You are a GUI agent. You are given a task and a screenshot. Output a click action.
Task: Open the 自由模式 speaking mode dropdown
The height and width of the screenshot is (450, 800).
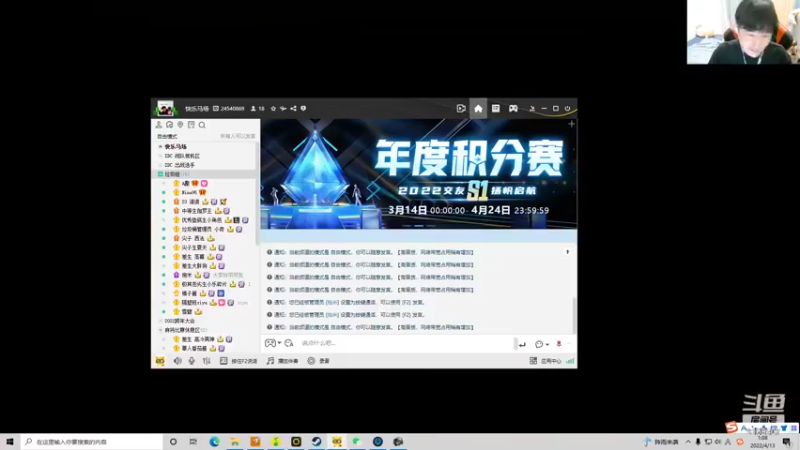[167, 136]
